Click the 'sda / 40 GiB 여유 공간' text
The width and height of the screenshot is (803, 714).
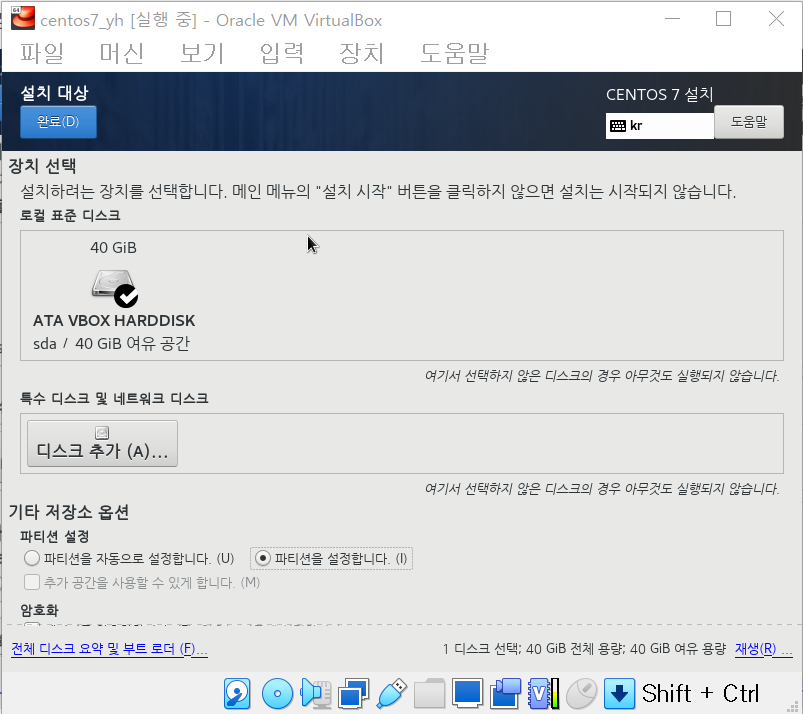pos(111,343)
